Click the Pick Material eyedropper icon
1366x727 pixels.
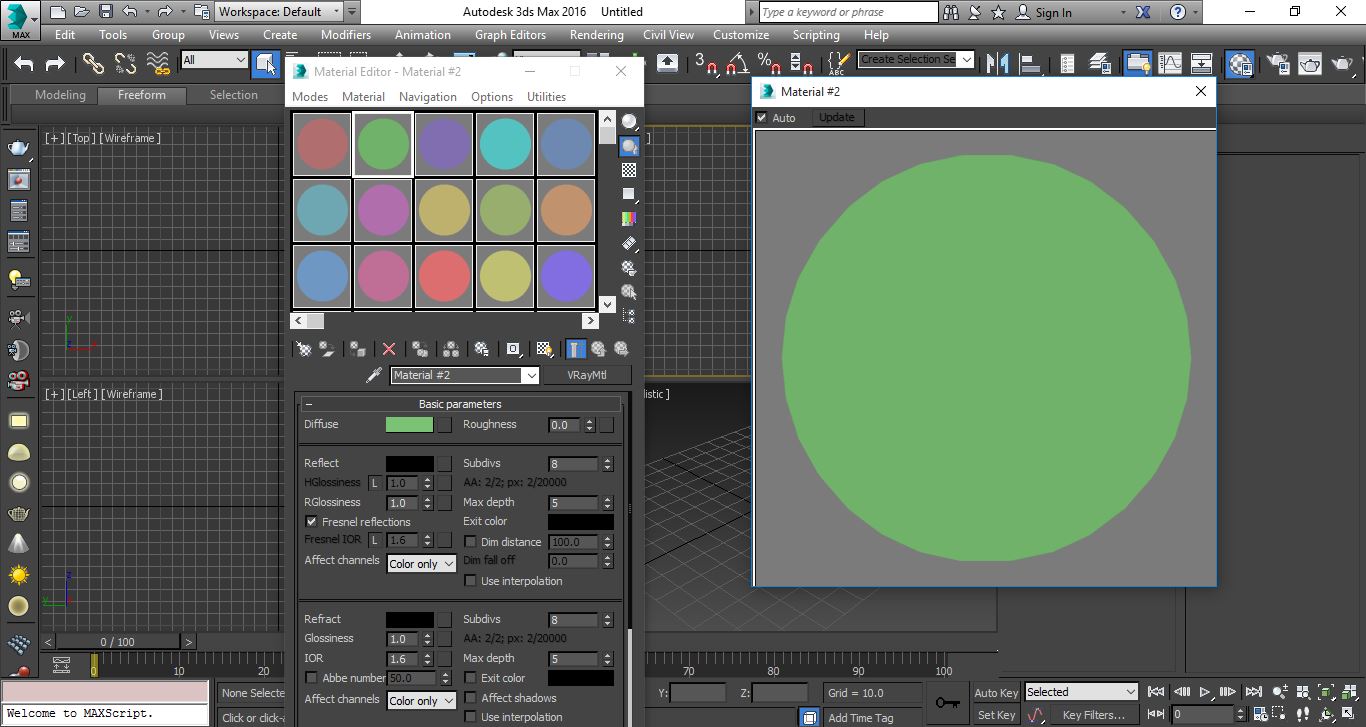click(374, 375)
